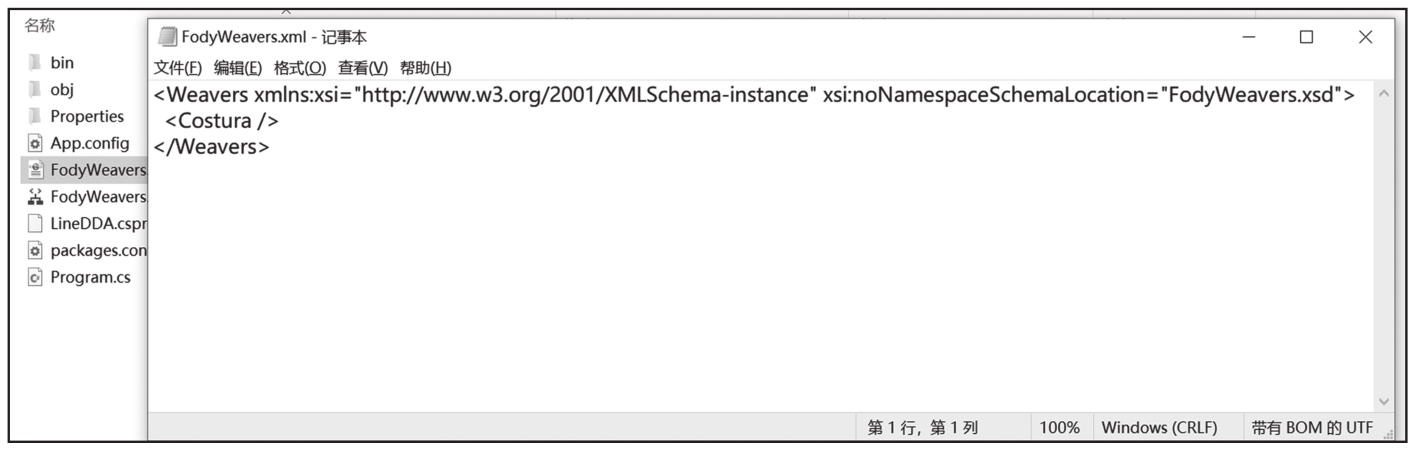Maximize the Notepad window
This screenshot has width=1415, height=454.
coord(1306,37)
